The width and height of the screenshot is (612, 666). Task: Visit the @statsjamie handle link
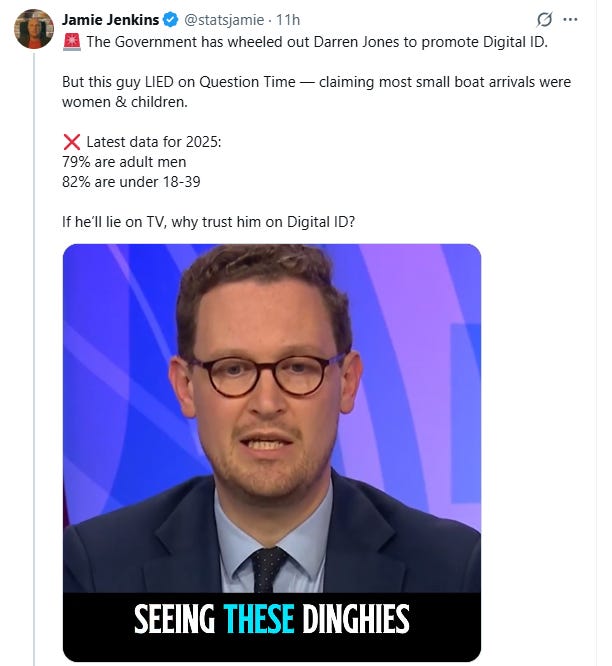click(224, 20)
